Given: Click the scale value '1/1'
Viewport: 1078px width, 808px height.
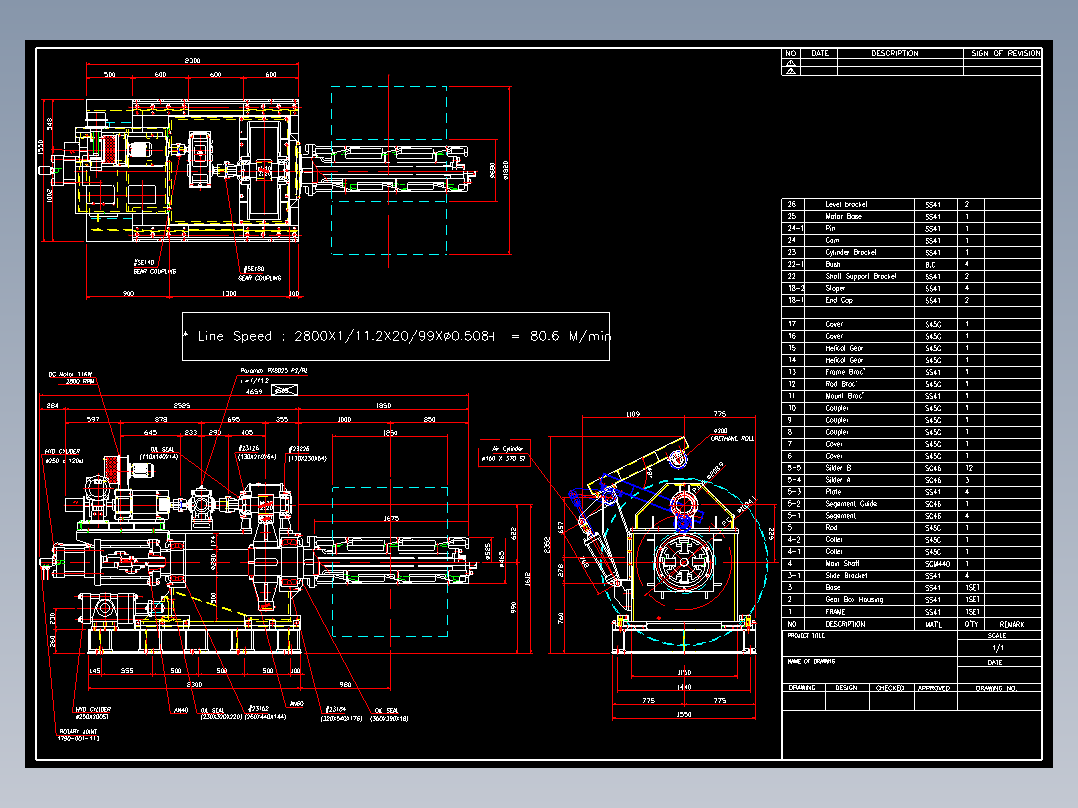Looking at the screenshot, I should 998,648.
